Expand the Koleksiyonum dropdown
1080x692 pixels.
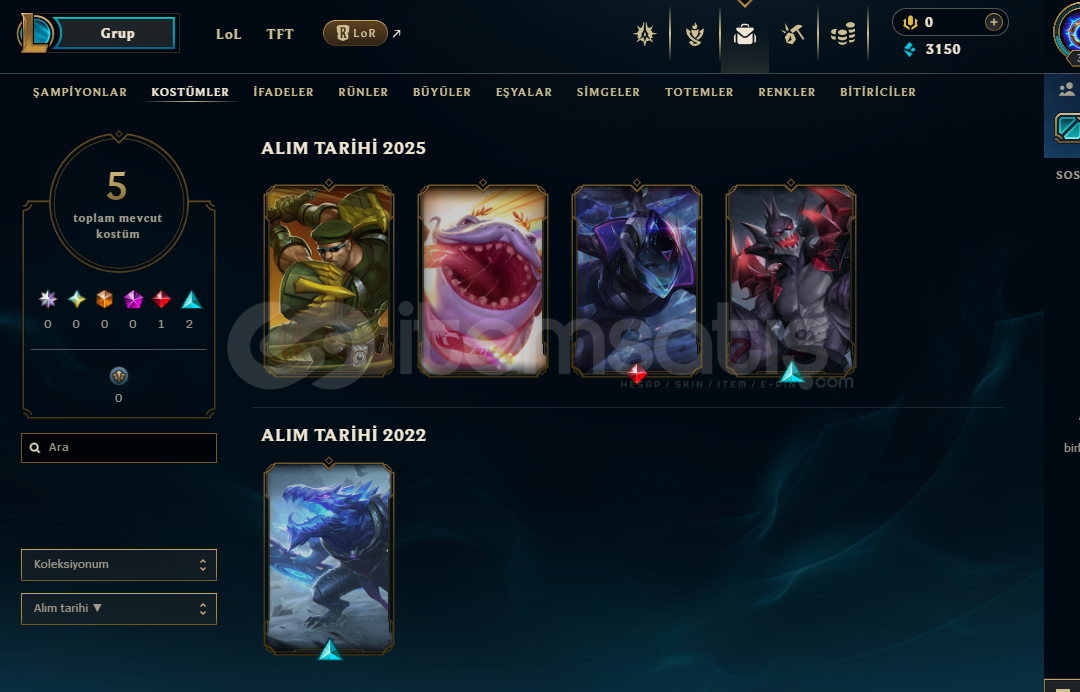point(119,565)
